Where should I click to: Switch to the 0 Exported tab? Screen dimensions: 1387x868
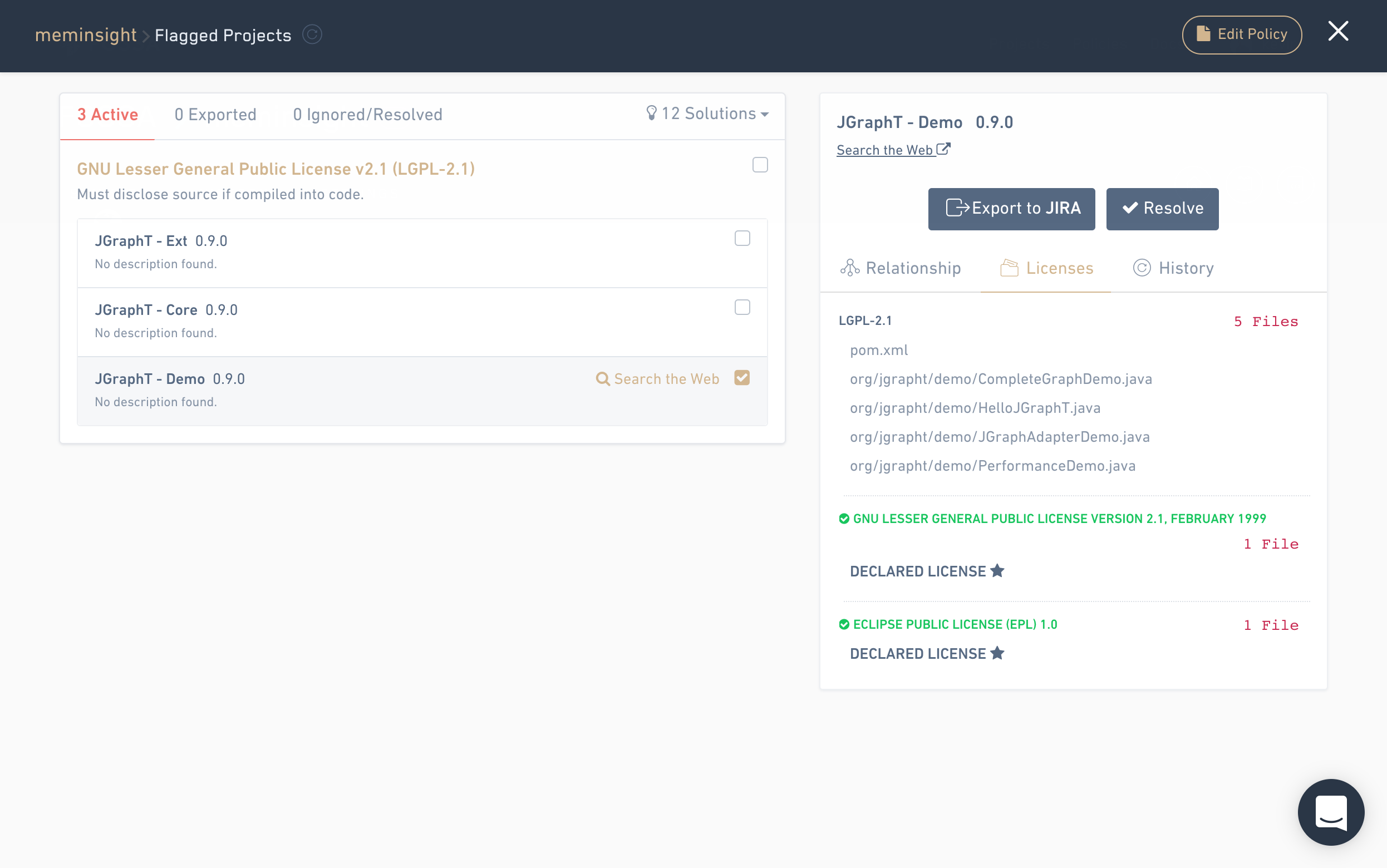point(215,115)
